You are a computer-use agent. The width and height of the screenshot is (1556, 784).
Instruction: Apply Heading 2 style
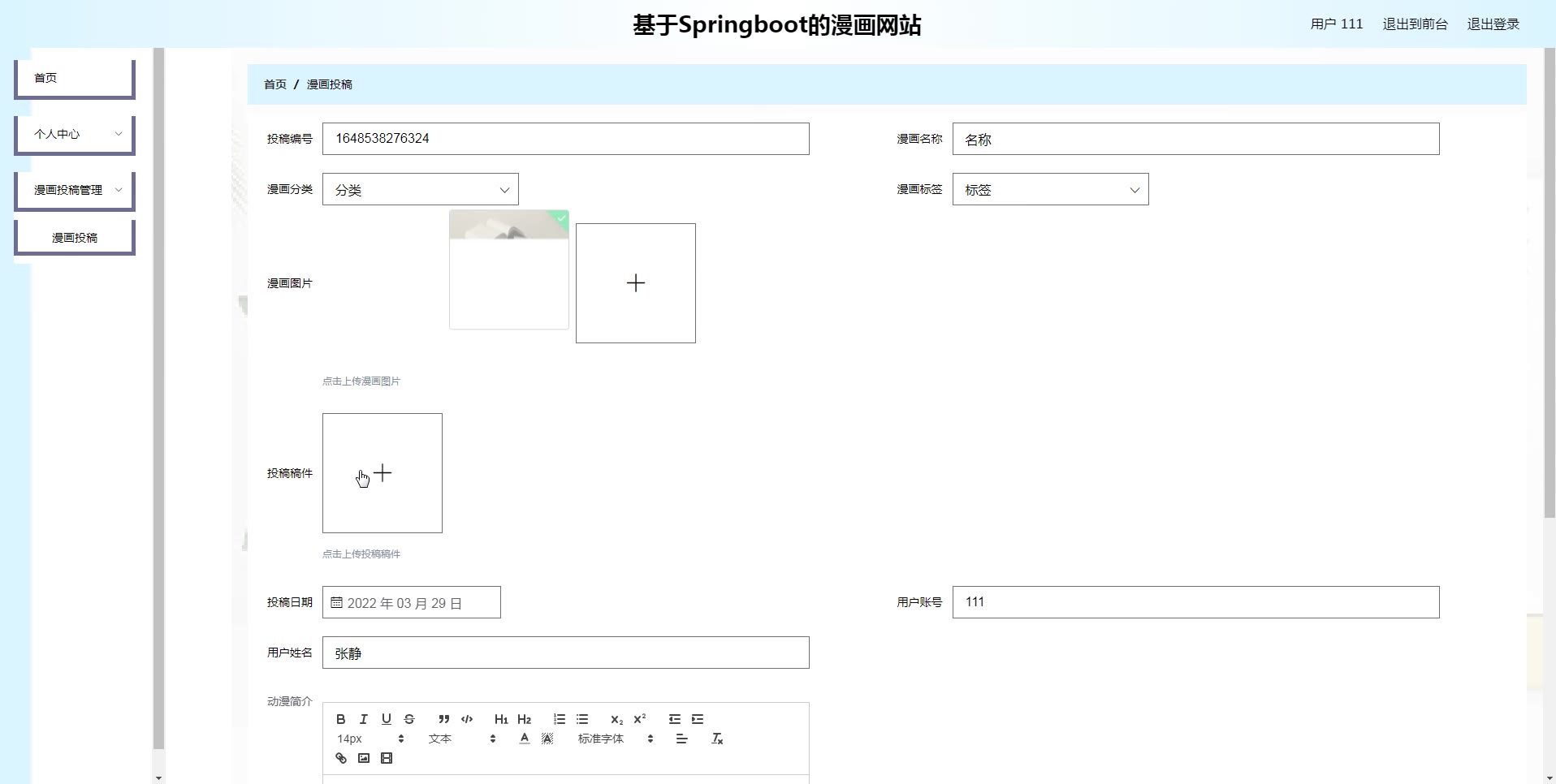525,719
